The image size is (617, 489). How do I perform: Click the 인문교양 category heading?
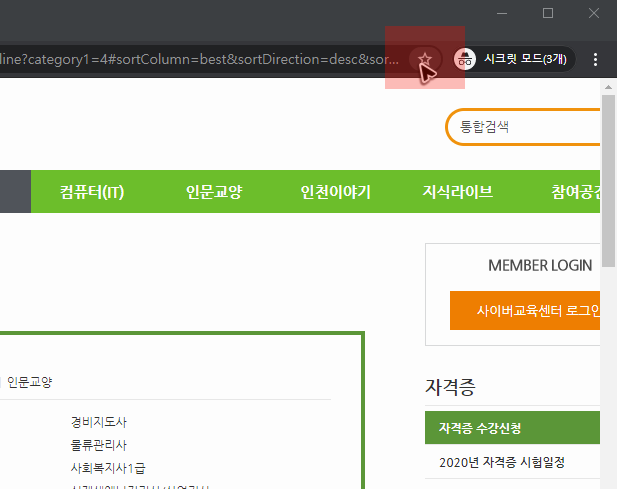(30, 382)
